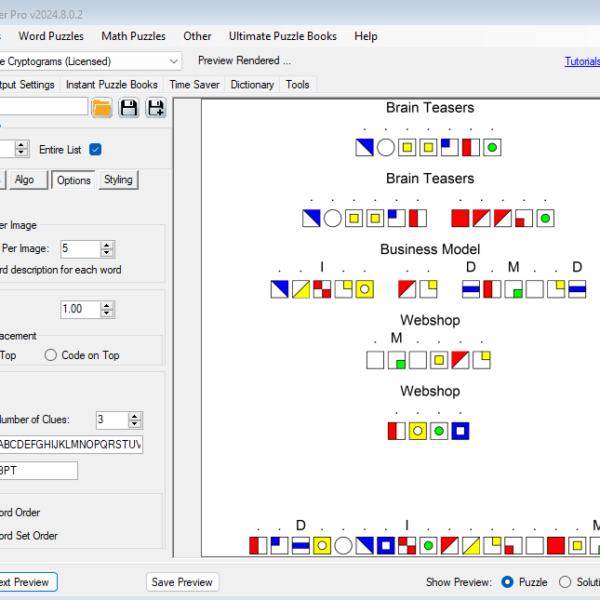Open the Word Puzzles menu
This screenshot has height=600, width=600.
coord(51,36)
